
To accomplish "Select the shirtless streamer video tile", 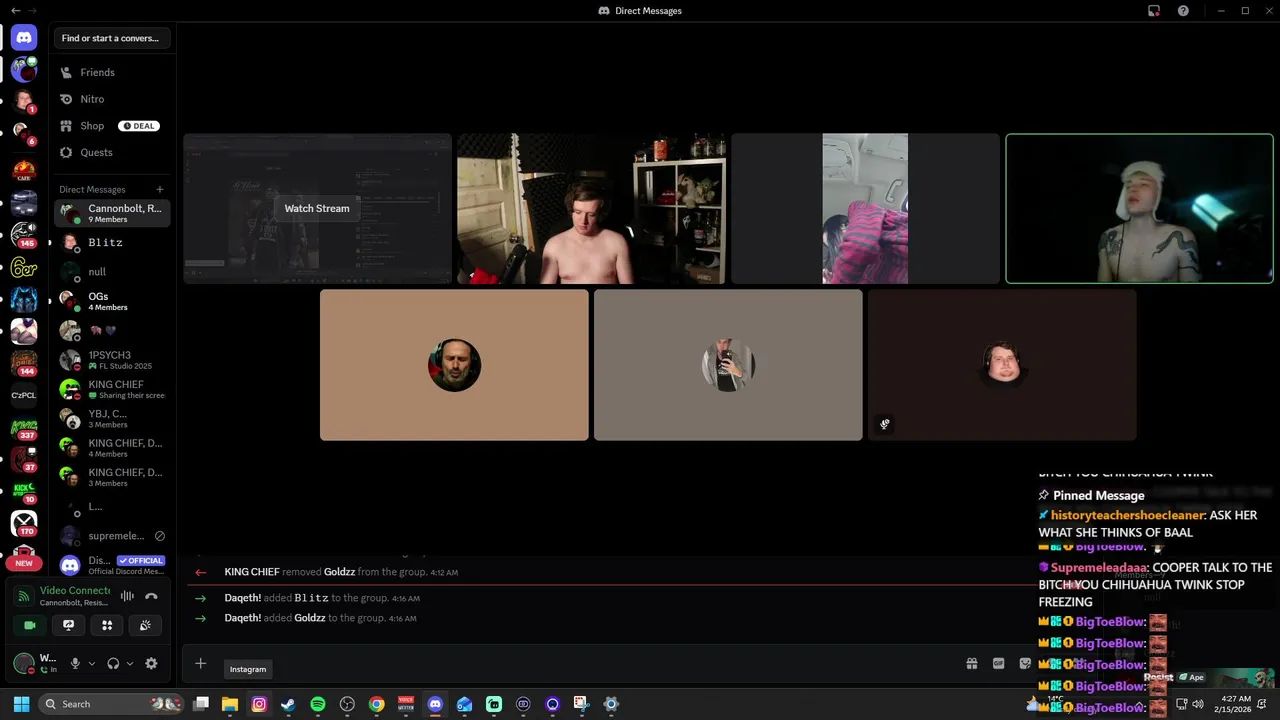I will click(x=591, y=208).
